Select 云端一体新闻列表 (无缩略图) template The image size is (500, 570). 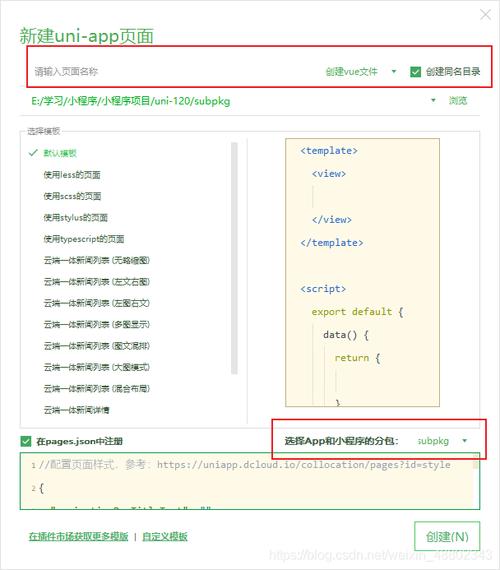(x=97, y=260)
